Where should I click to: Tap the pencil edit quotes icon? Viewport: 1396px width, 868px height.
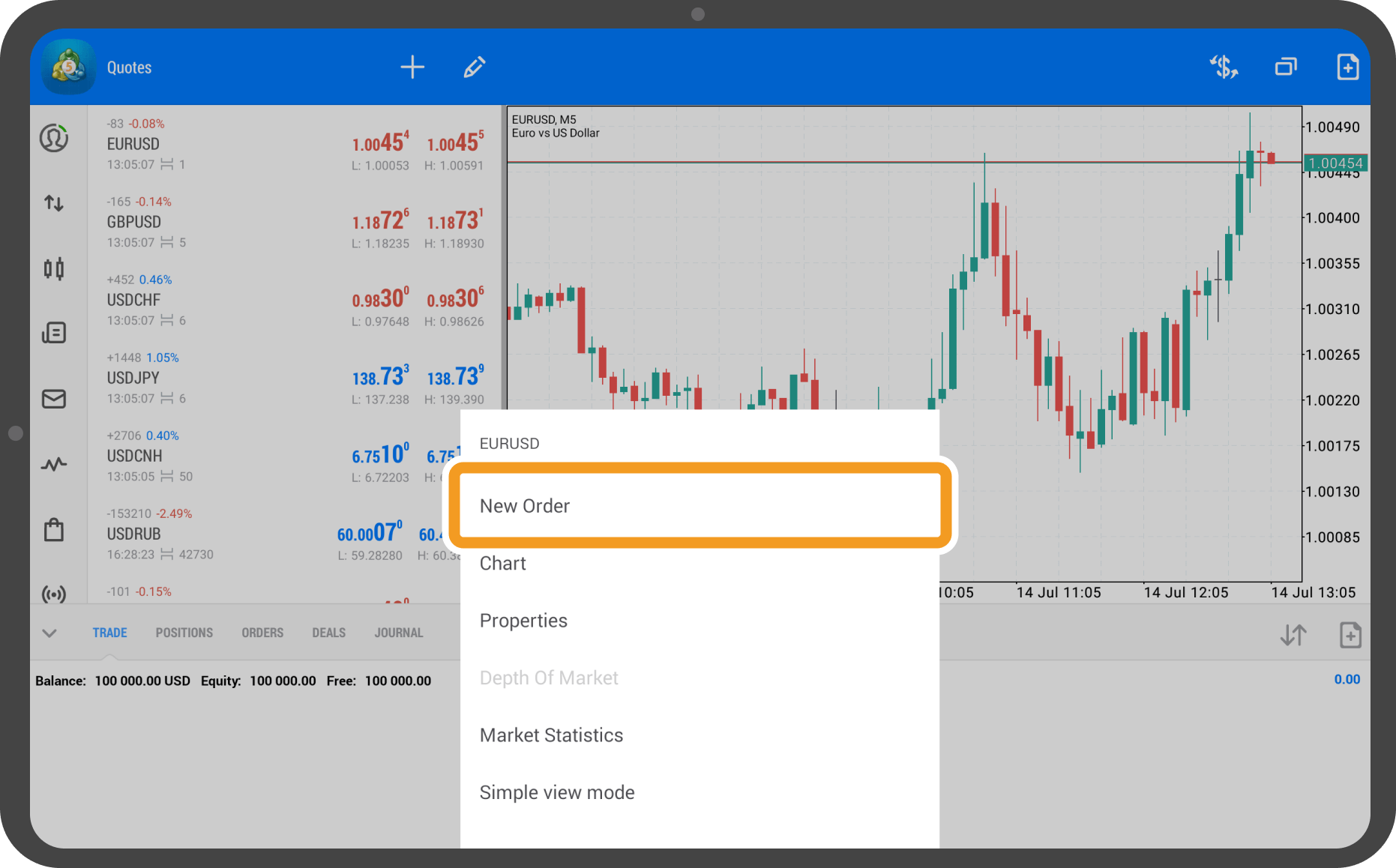pyautogui.click(x=474, y=67)
